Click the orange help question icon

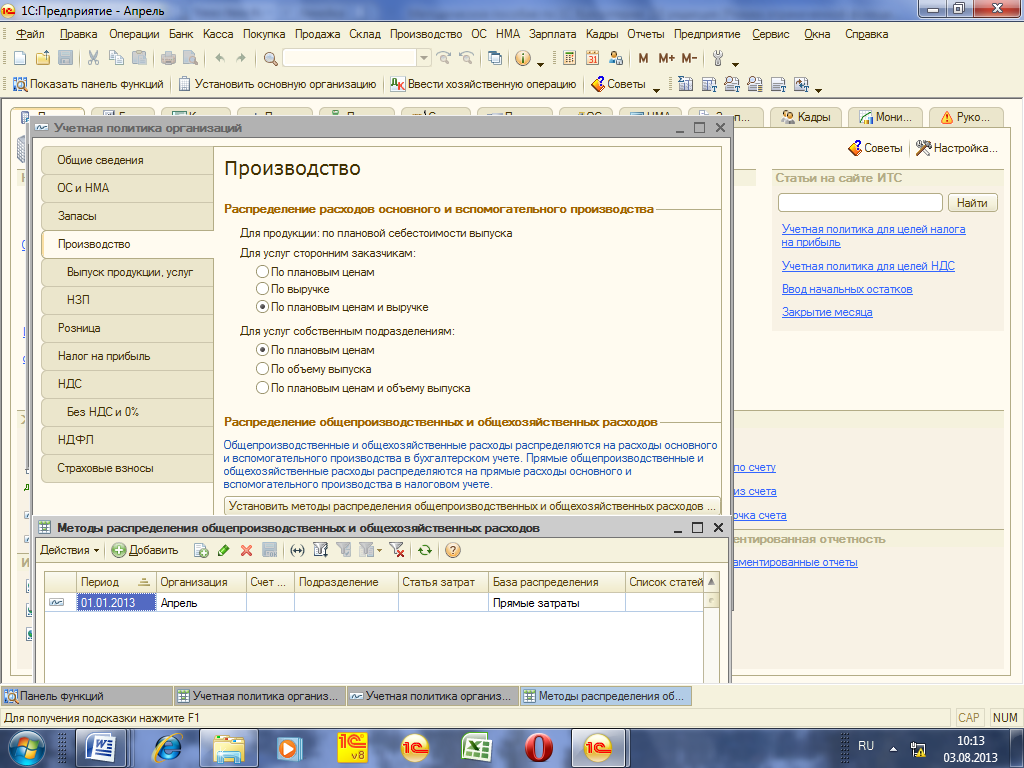point(453,551)
